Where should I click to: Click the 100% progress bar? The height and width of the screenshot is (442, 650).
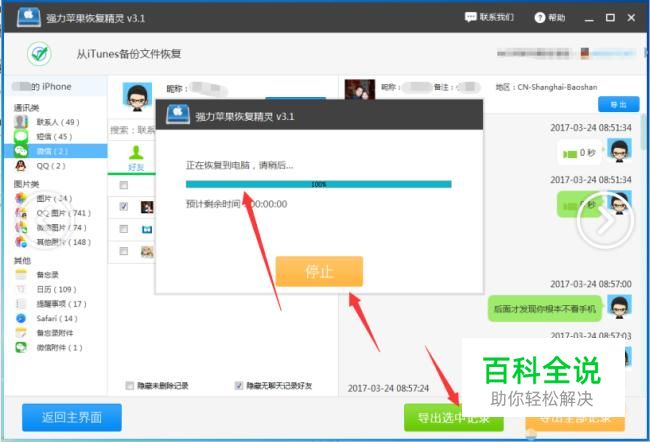tap(318, 184)
